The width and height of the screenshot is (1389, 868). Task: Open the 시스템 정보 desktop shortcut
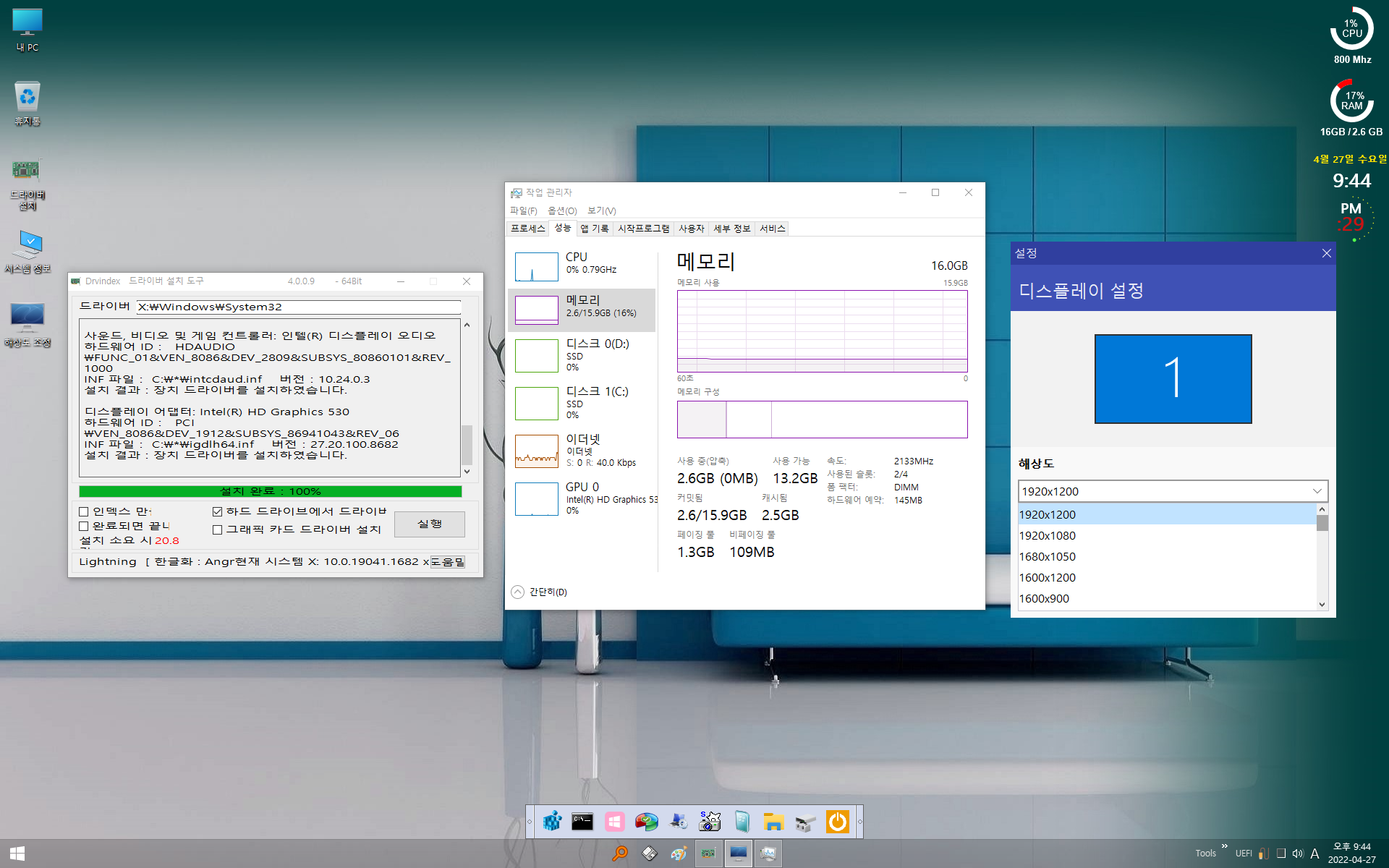click(27, 252)
